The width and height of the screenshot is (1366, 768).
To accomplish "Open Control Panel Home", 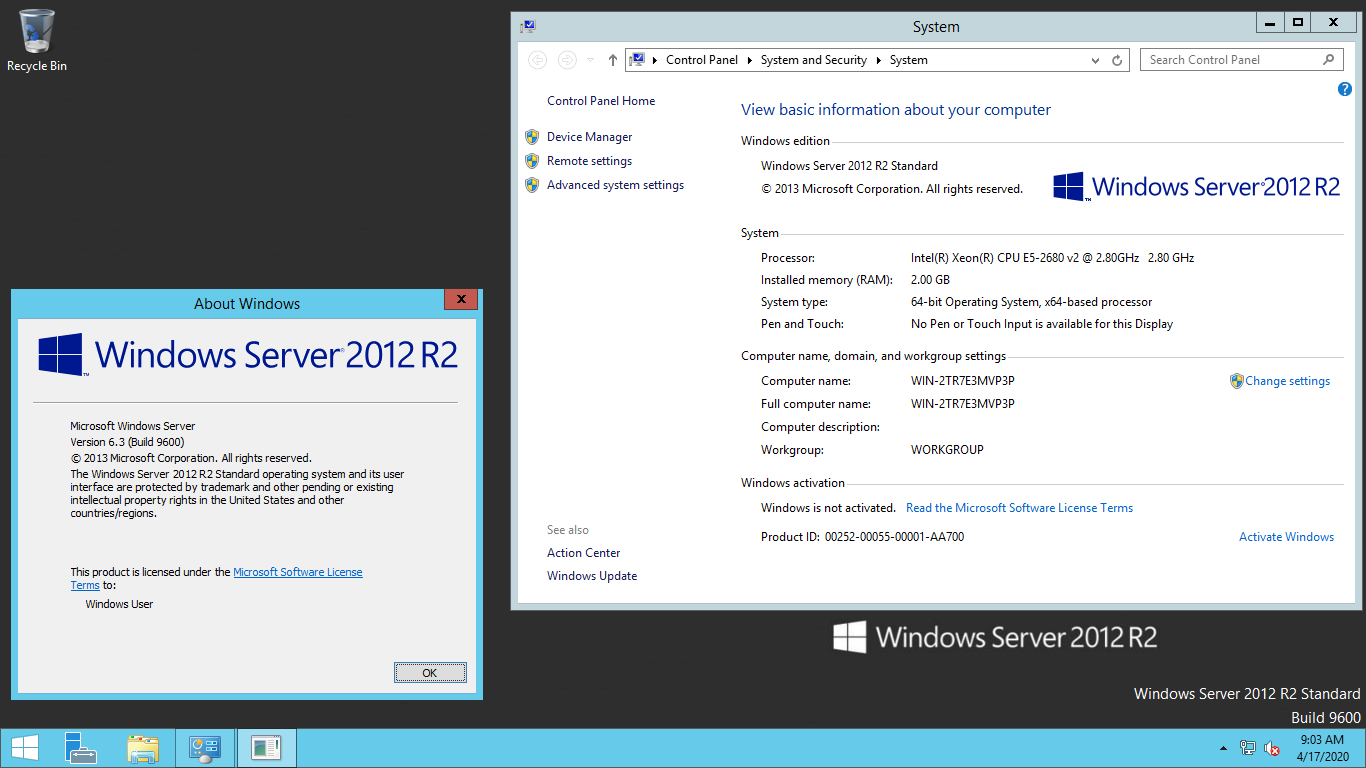I will pos(601,101).
